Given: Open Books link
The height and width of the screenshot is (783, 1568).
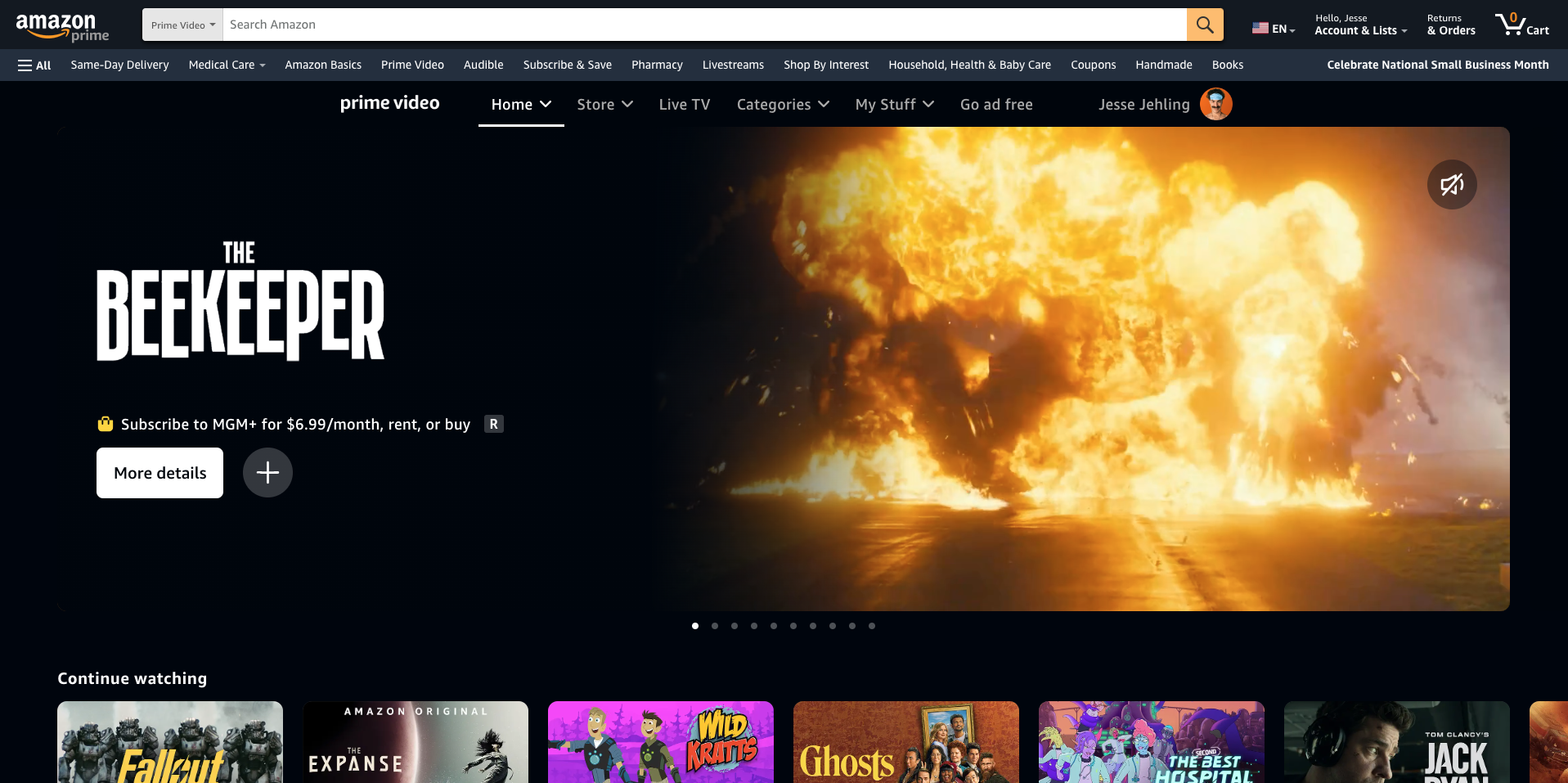Looking at the screenshot, I should point(1227,65).
